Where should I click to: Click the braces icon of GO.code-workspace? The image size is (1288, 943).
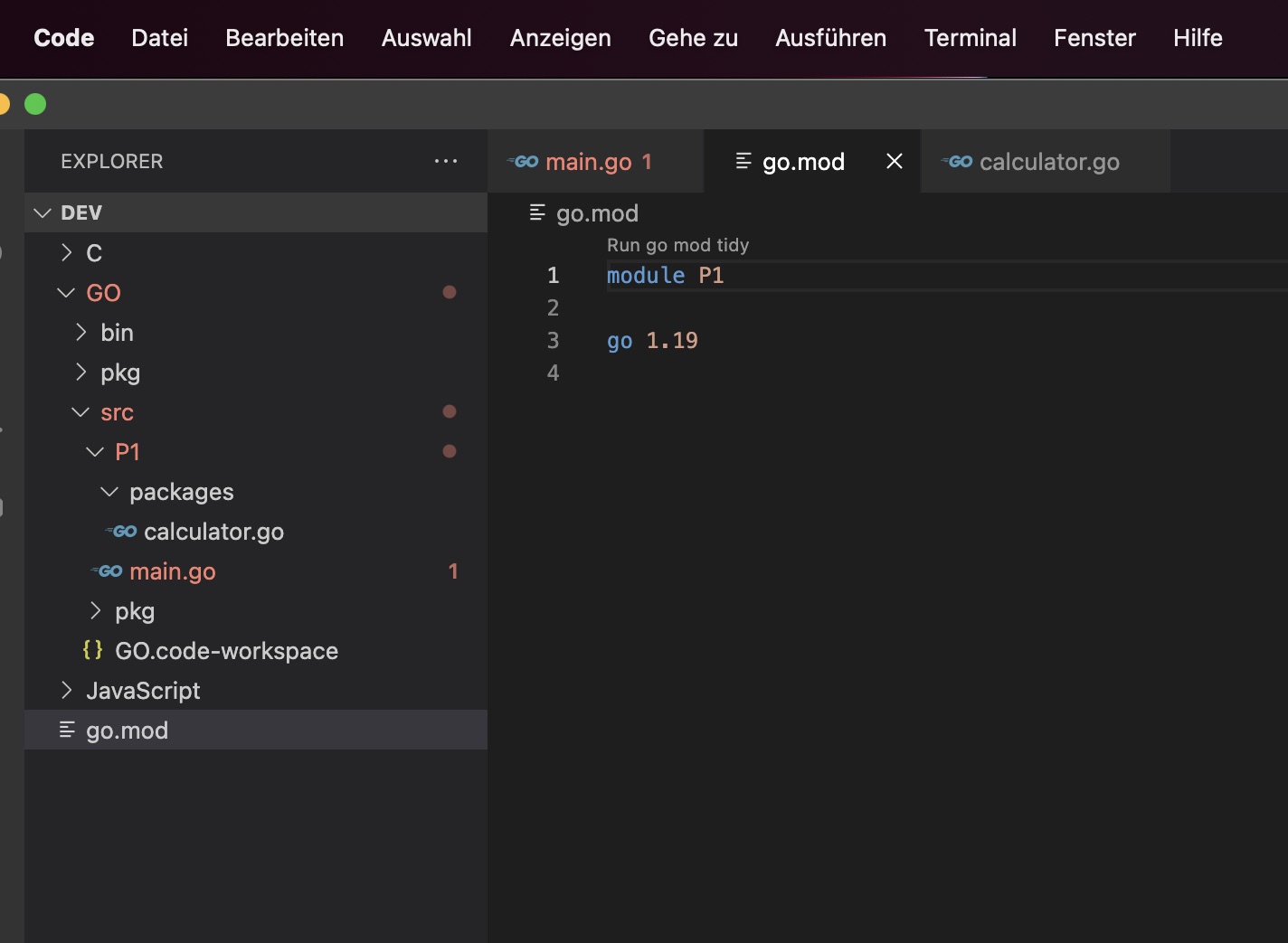[92, 649]
